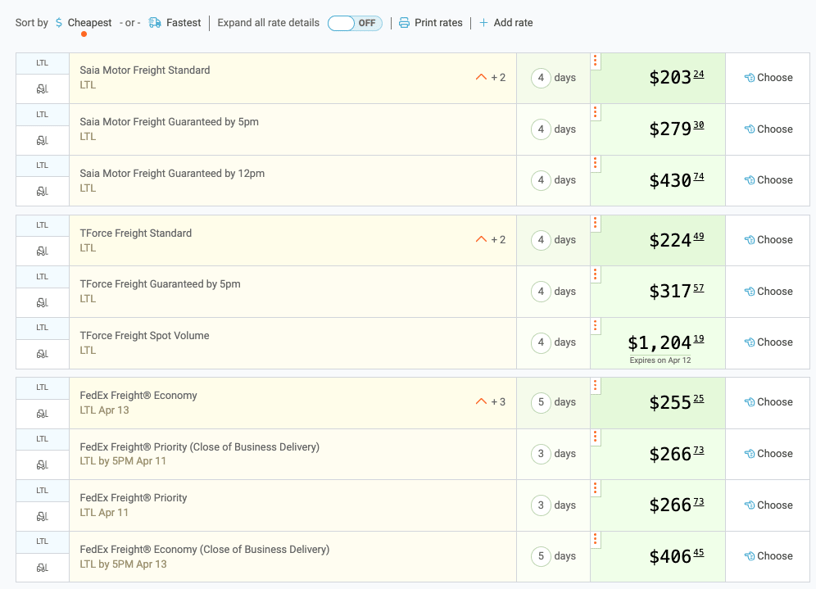Viewport: 816px width, 589px height.
Task: Open three-dot menu for FedEx Priority Close of Business
Action: click(x=595, y=437)
